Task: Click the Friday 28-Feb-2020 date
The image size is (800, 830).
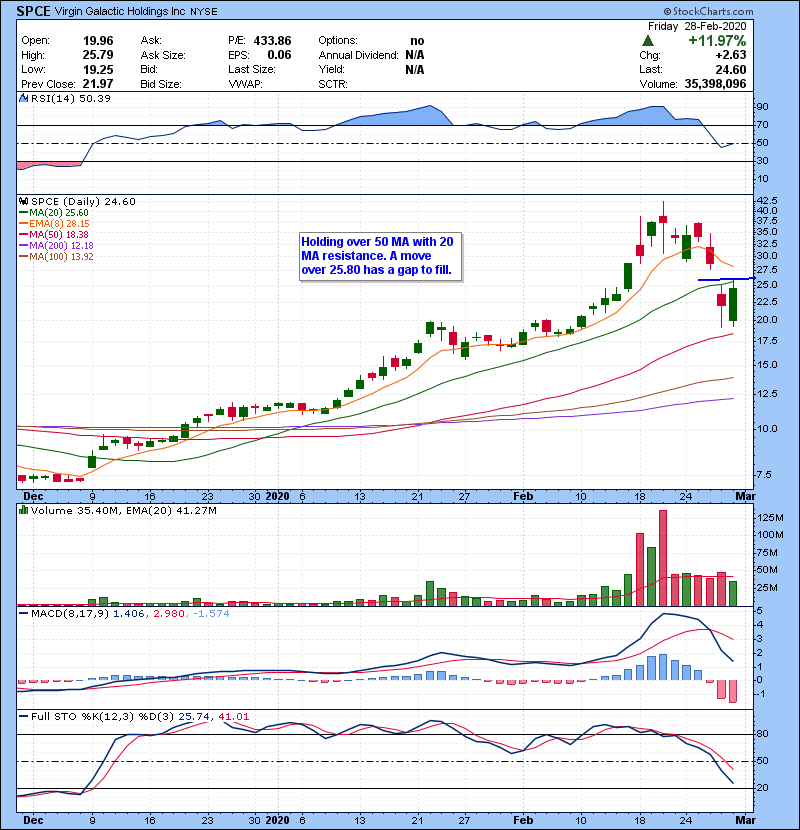Action: 697,26
